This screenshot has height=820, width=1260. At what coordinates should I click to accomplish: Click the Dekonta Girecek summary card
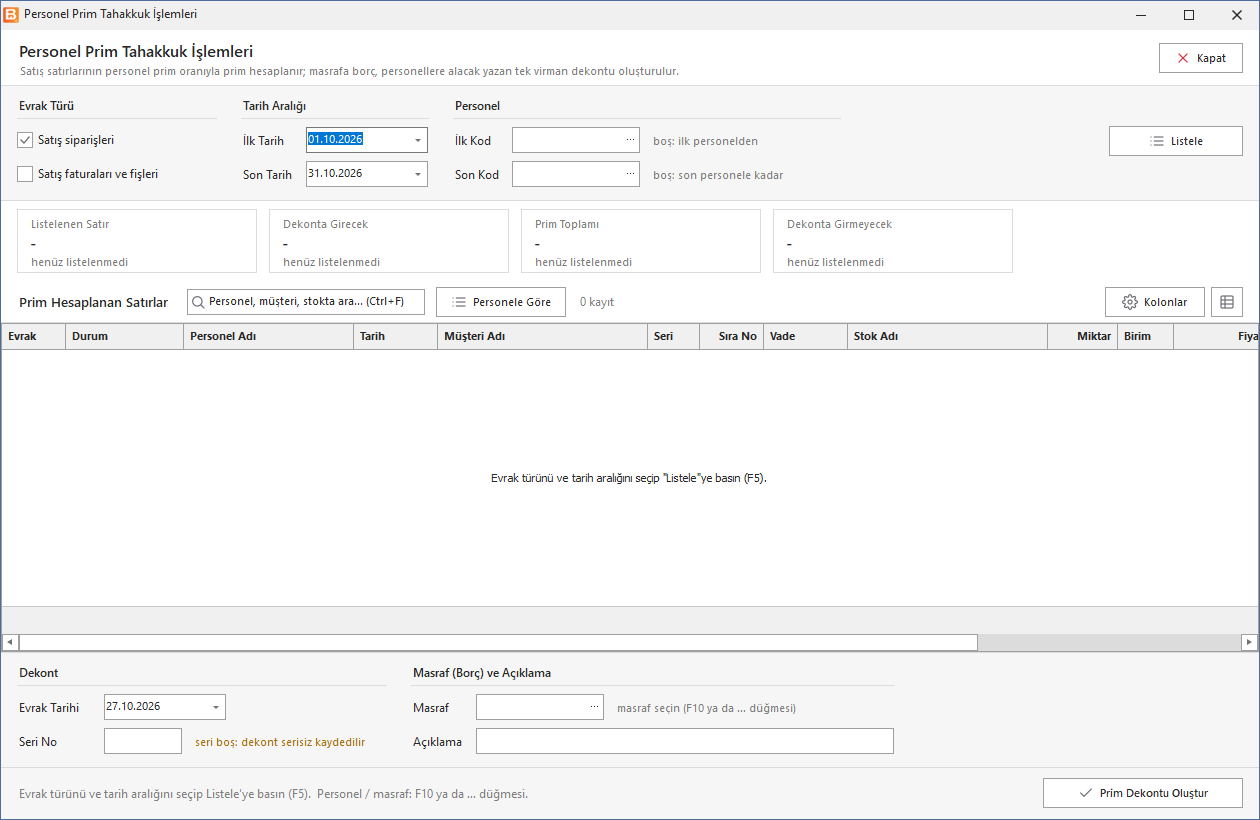(389, 241)
